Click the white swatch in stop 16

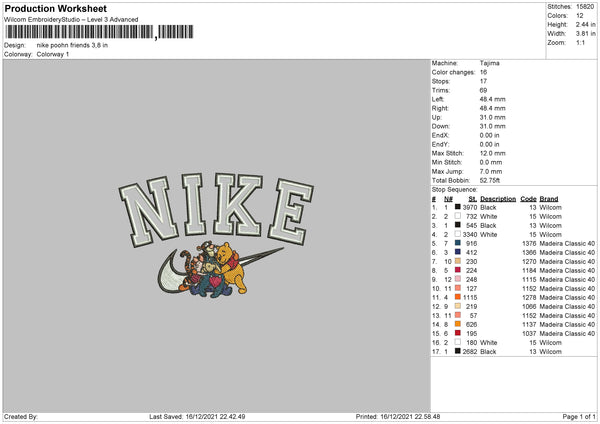pos(458,342)
